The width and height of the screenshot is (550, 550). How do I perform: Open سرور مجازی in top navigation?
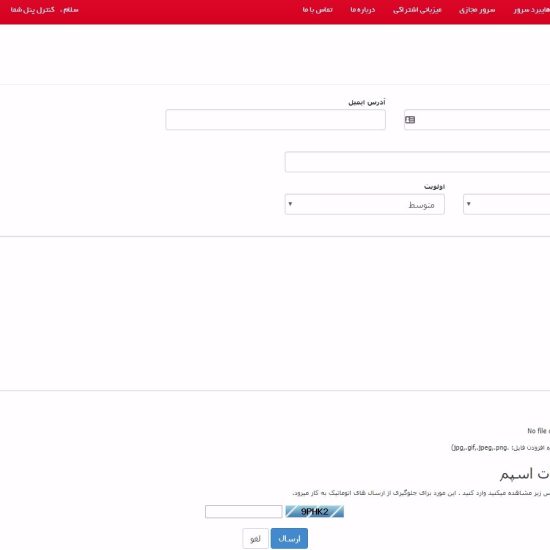coord(477,10)
